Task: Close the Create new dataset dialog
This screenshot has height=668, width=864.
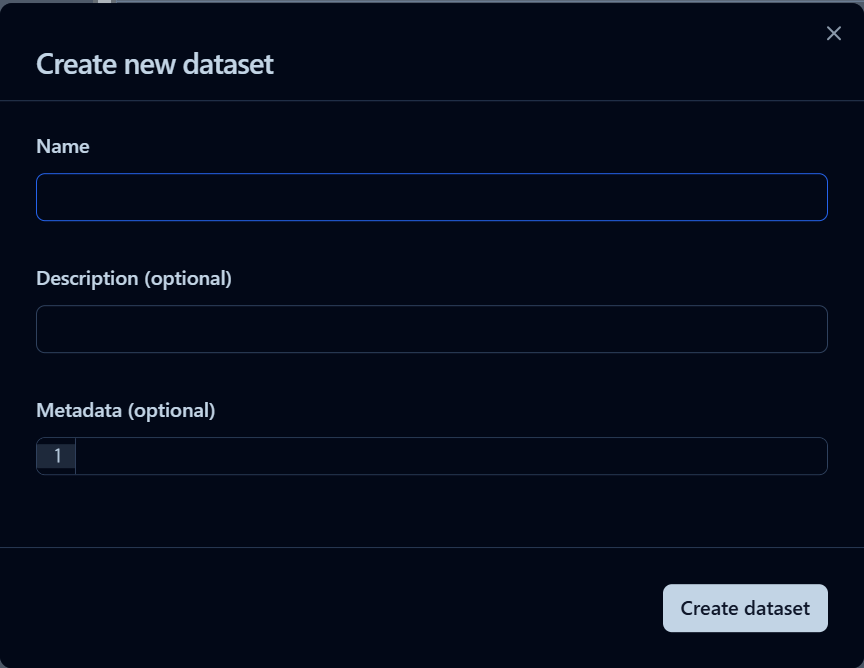Action: coord(834,34)
